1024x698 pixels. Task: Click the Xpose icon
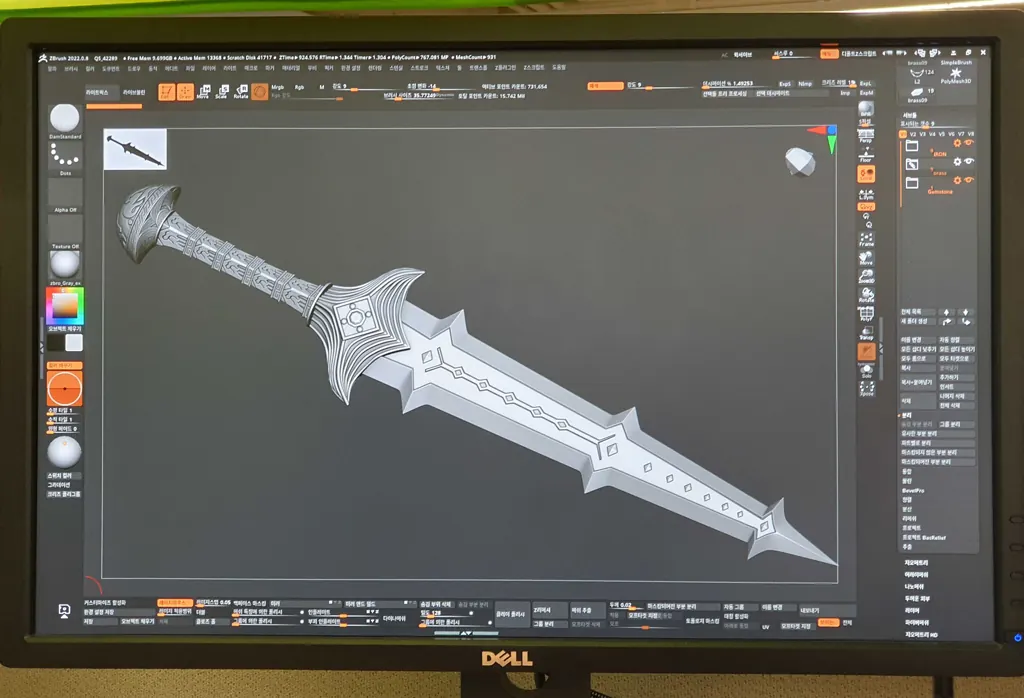pos(867,389)
